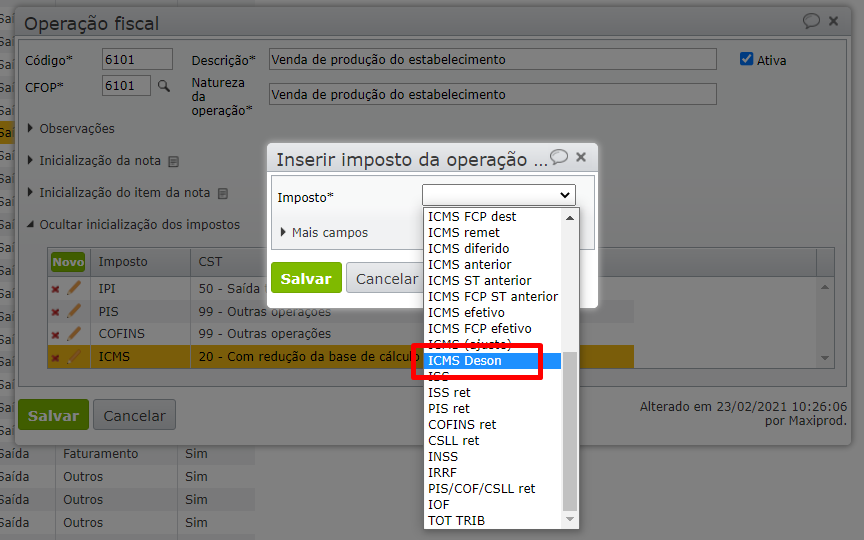Select COFINS ret option
This screenshot has height=540, width=864.
[x=493, y=424]
